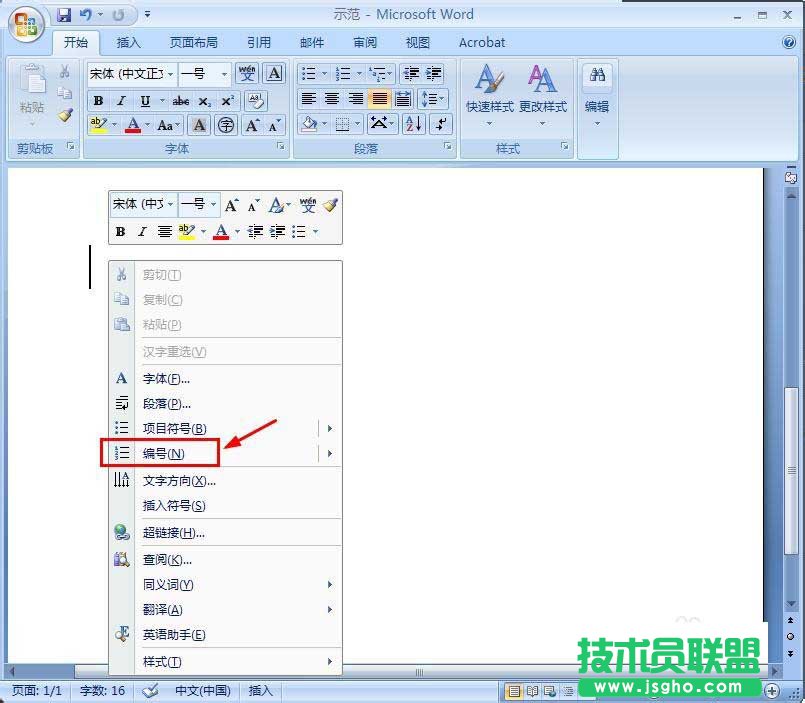Click the 字数: 16 word count in status bar
The height and width of the screenshot is (703, 805).
point(102,691)
